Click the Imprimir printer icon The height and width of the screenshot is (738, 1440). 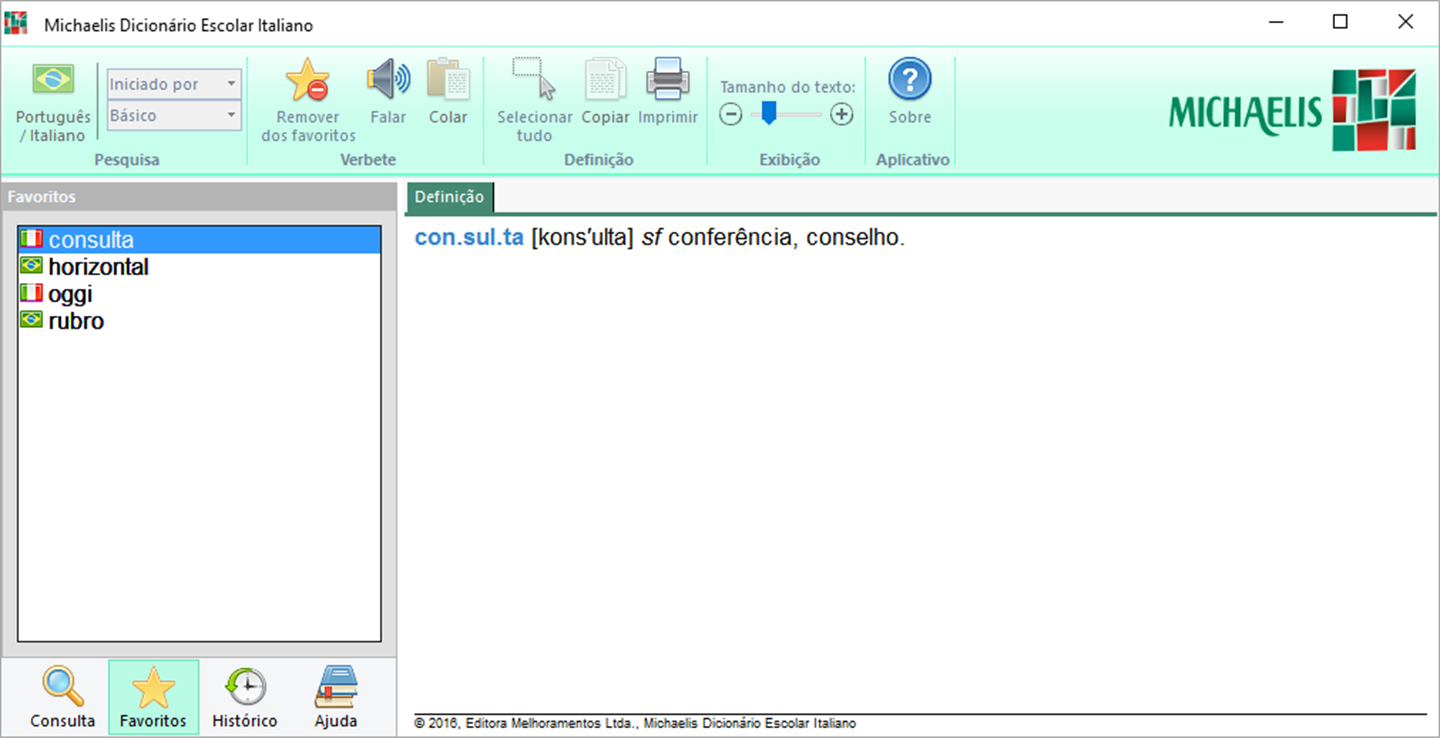click(x=668, y=80)
